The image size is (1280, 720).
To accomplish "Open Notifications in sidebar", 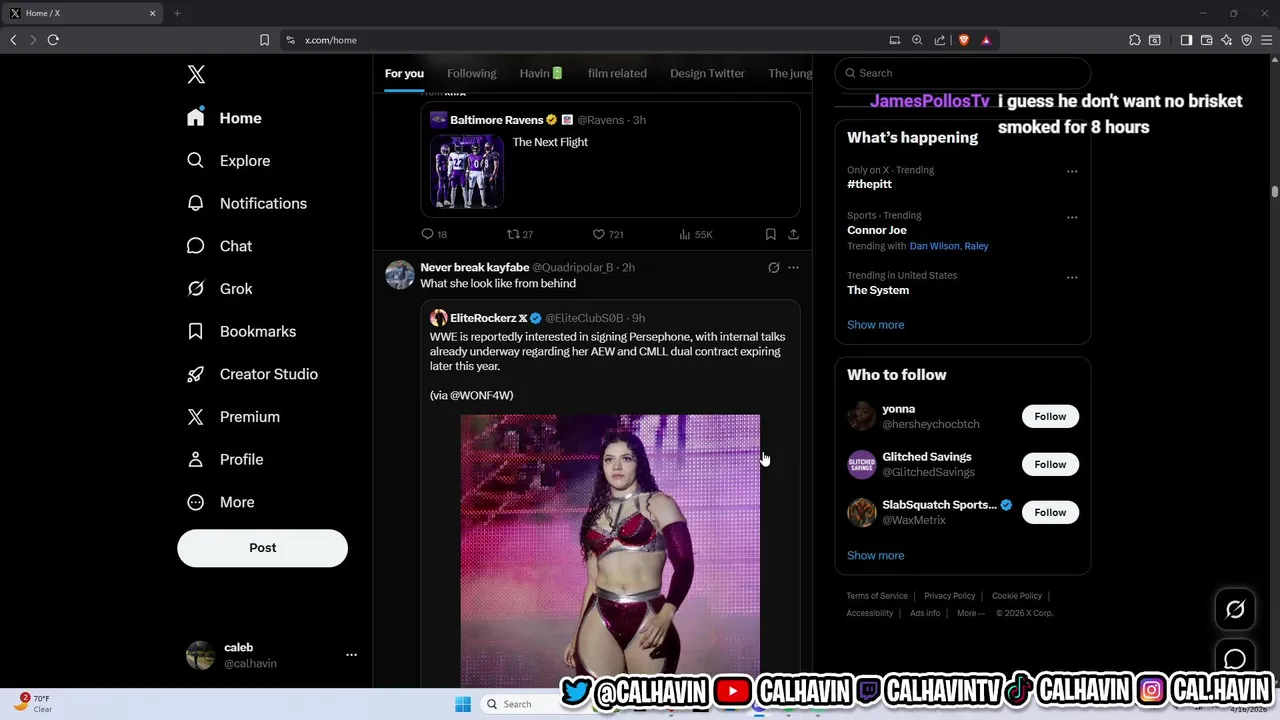I will pos(247,203).
